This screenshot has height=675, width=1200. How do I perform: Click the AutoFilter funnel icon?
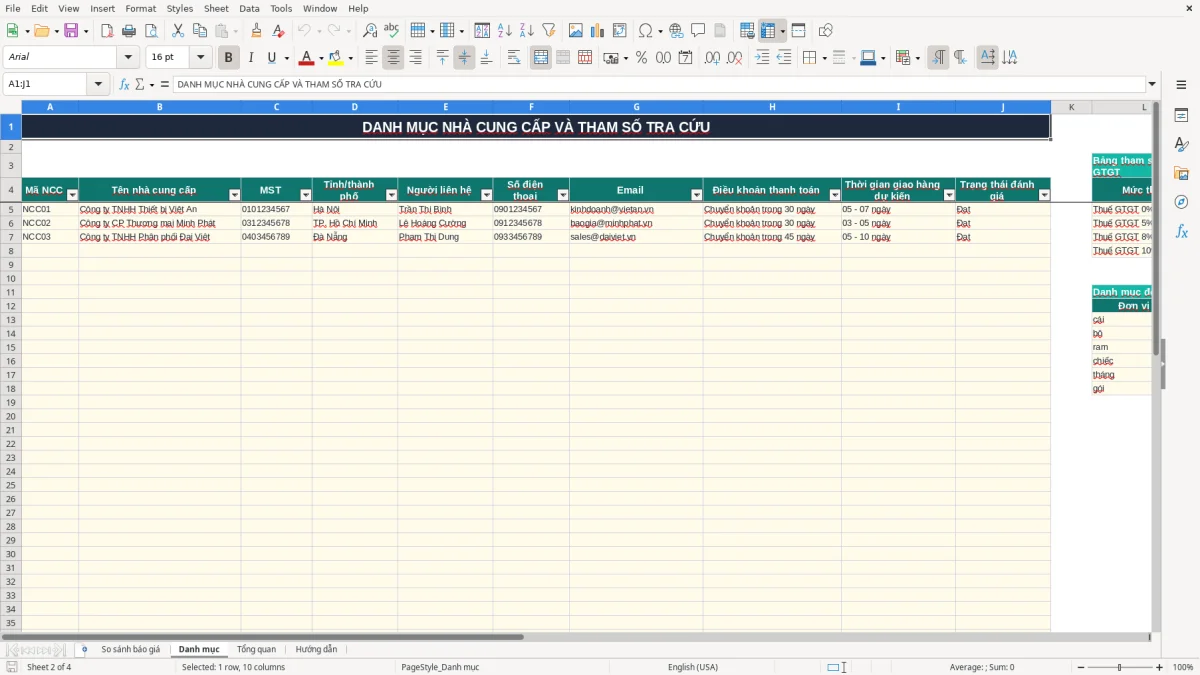pyautogui.click(x=549, y=31)
